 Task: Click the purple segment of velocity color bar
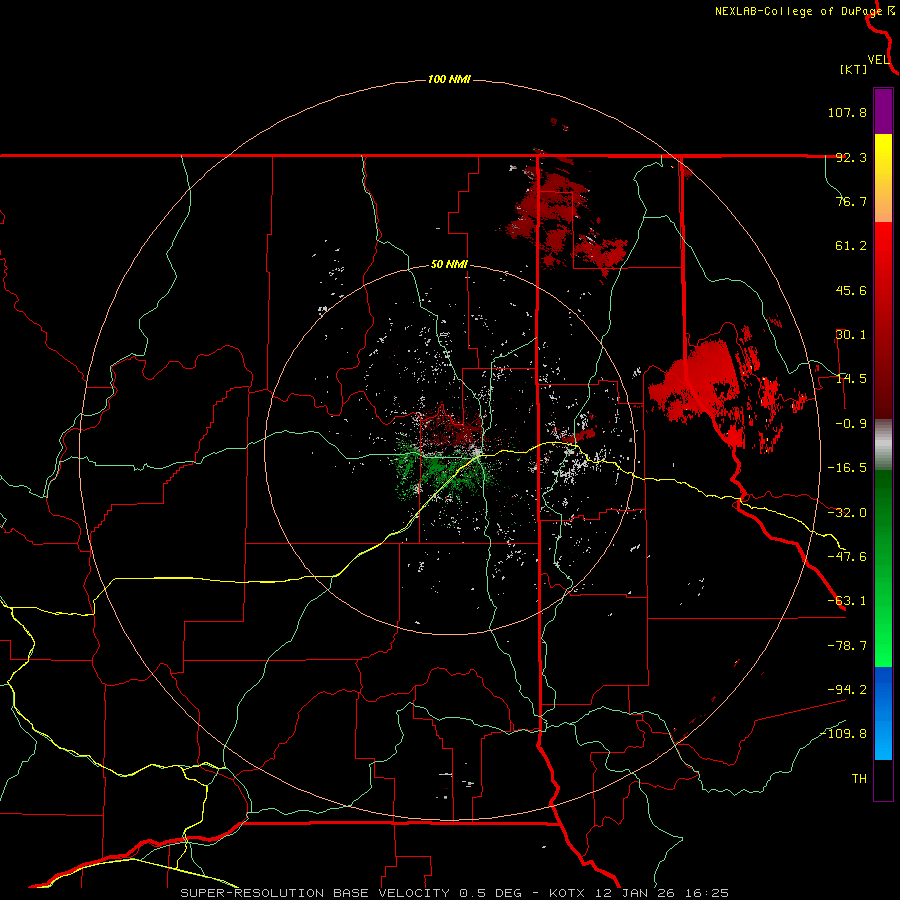click(883, 111)
